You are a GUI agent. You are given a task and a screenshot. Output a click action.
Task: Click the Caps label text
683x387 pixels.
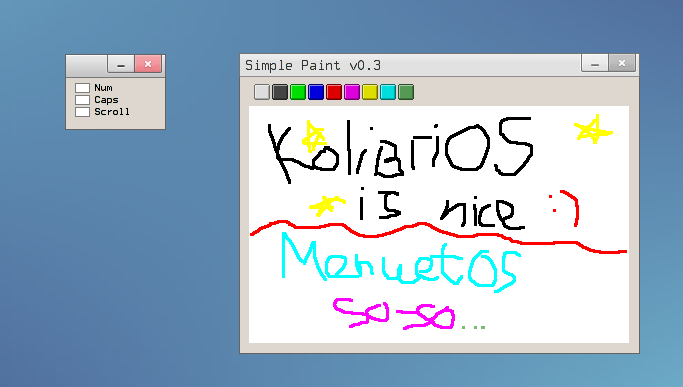[x=106, y=100]
